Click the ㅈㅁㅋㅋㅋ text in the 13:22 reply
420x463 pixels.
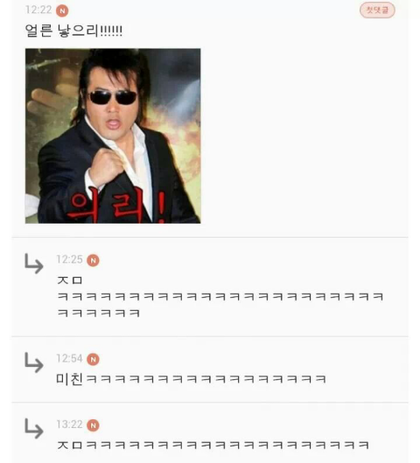(213, 445)
